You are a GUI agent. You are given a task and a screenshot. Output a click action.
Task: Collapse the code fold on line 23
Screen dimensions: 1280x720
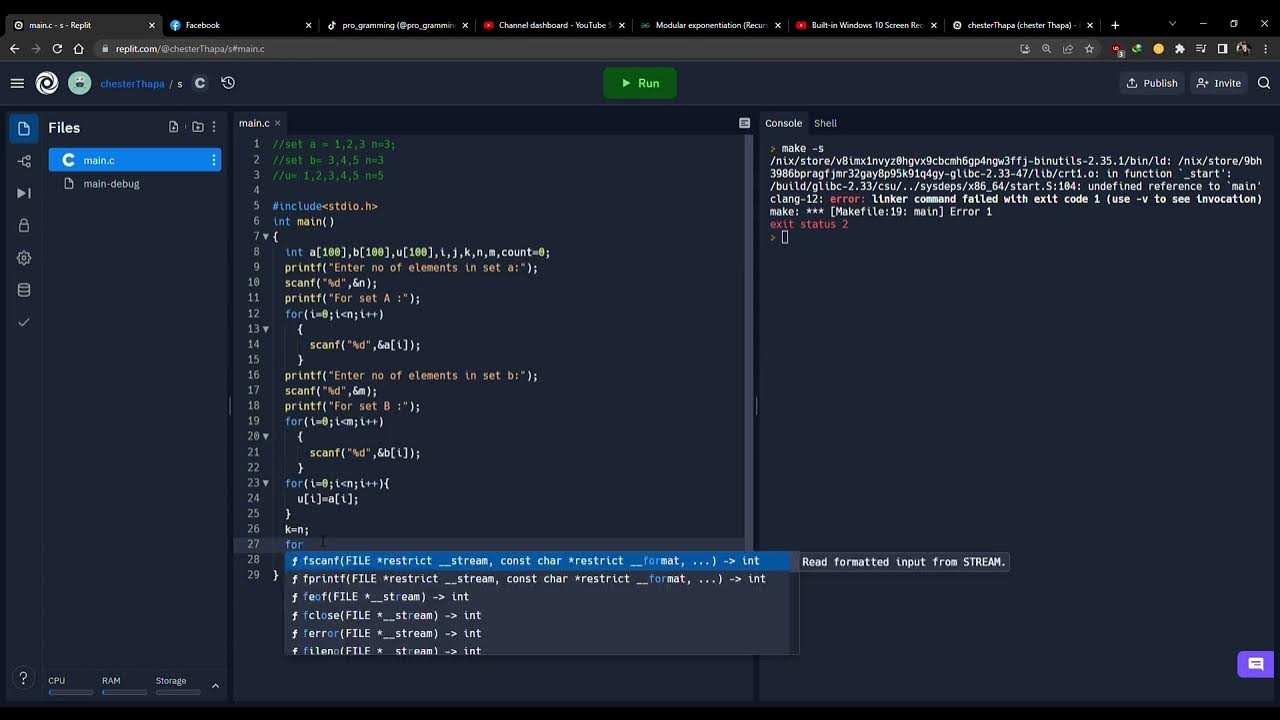click(266, 483)
